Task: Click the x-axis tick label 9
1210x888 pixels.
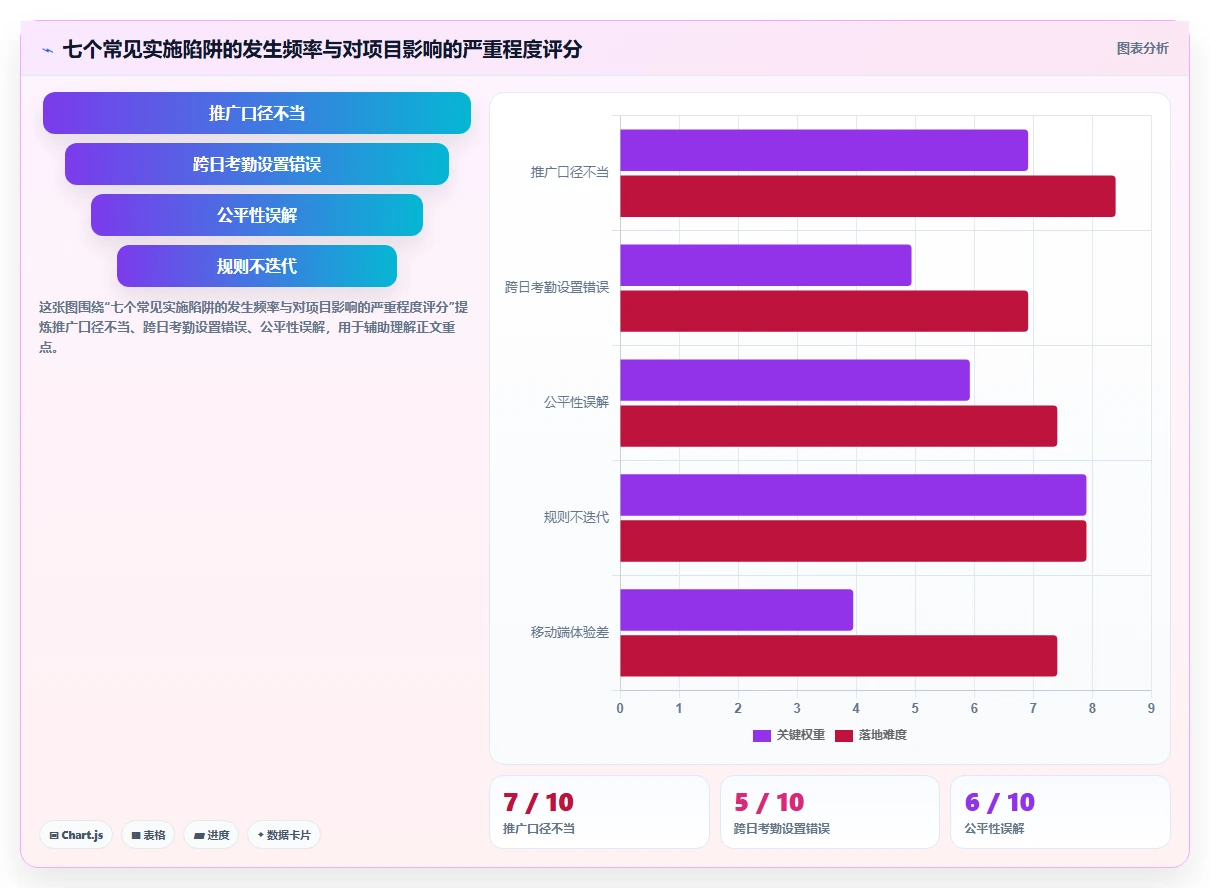Action: [1151, 708]
